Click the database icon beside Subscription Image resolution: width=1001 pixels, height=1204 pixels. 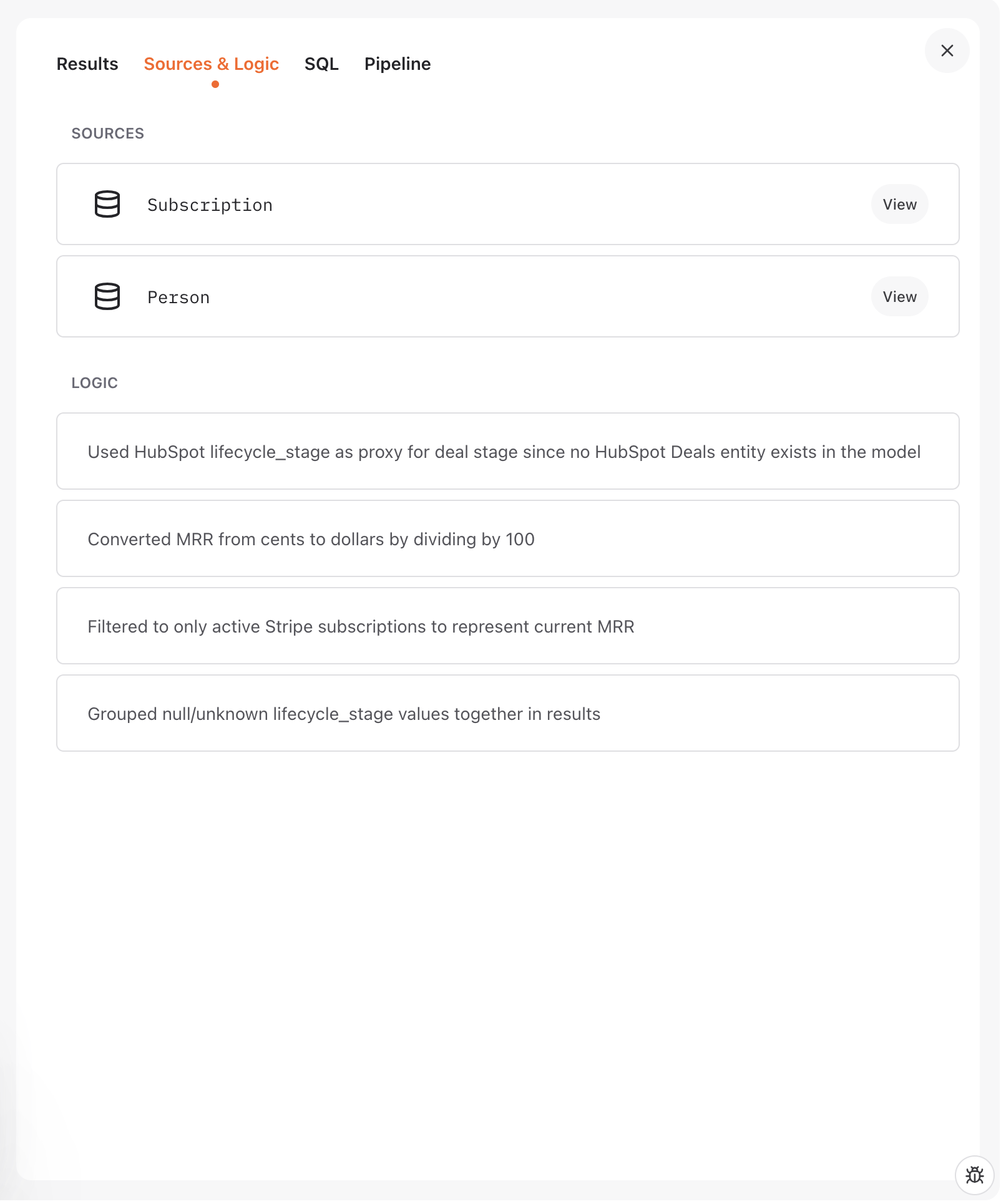click(x=106, y=204)
